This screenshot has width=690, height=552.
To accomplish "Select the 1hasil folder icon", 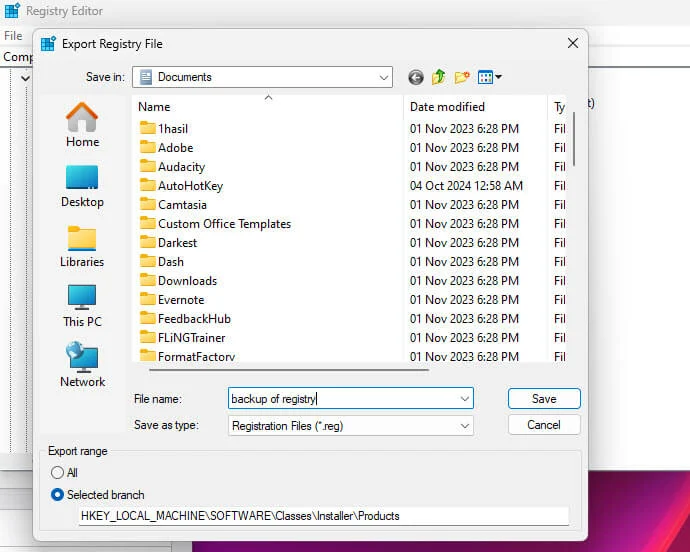I will pos(148,128).
